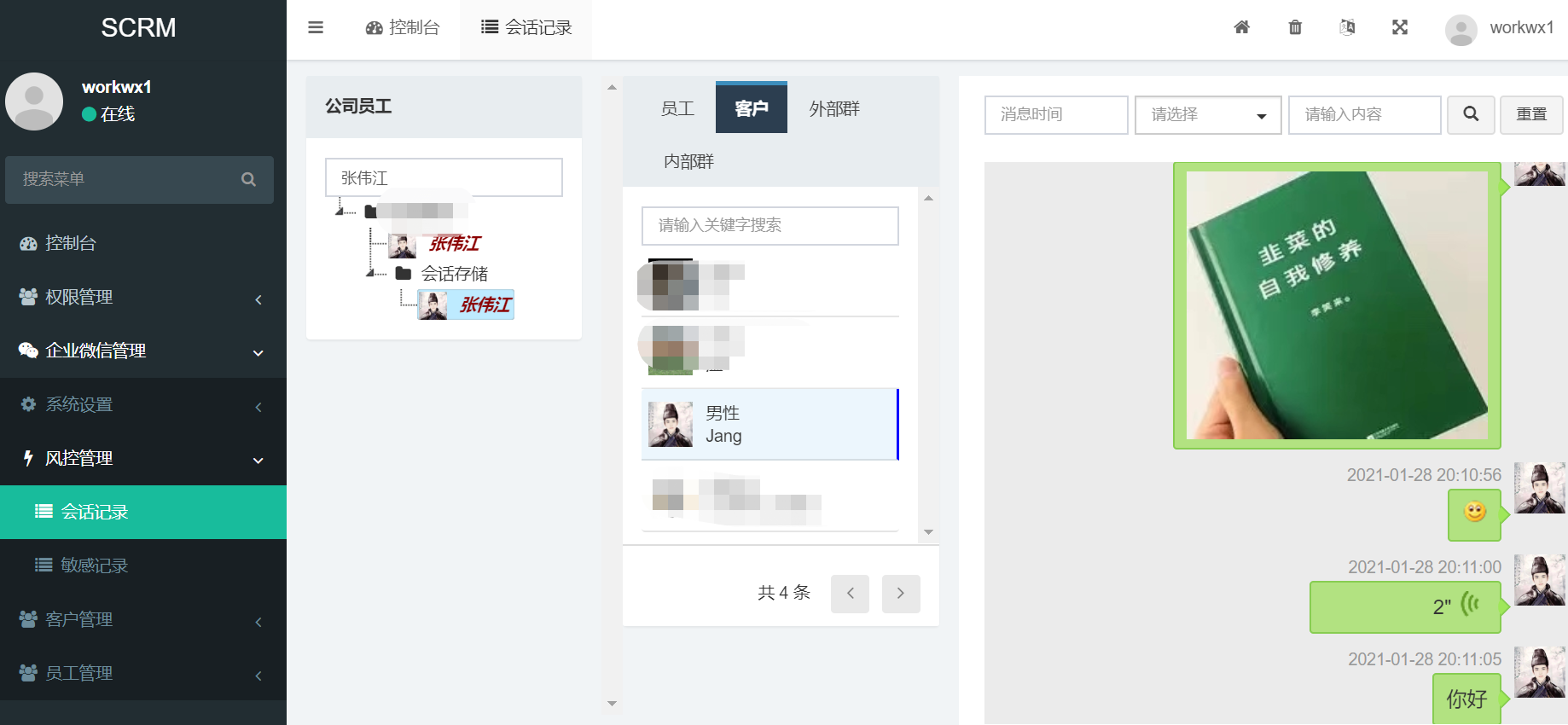Click the middle panel scroll down arrow
1568x725 pixels.
[612, 704]
